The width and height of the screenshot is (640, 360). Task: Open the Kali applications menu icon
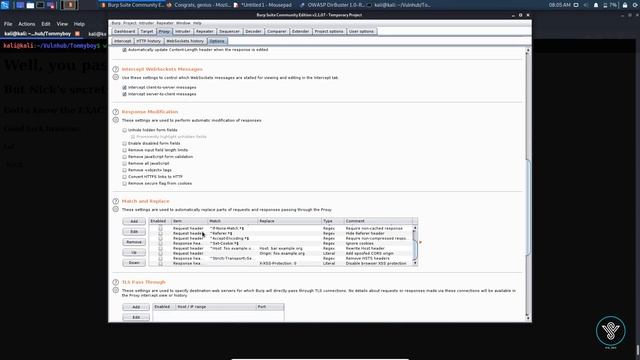(5, 5)
